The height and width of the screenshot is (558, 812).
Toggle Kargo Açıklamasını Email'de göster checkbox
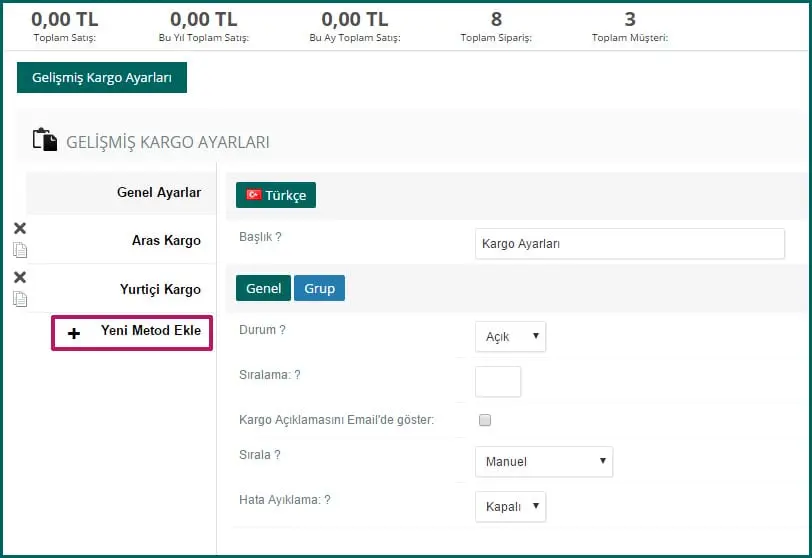point(485,420)
